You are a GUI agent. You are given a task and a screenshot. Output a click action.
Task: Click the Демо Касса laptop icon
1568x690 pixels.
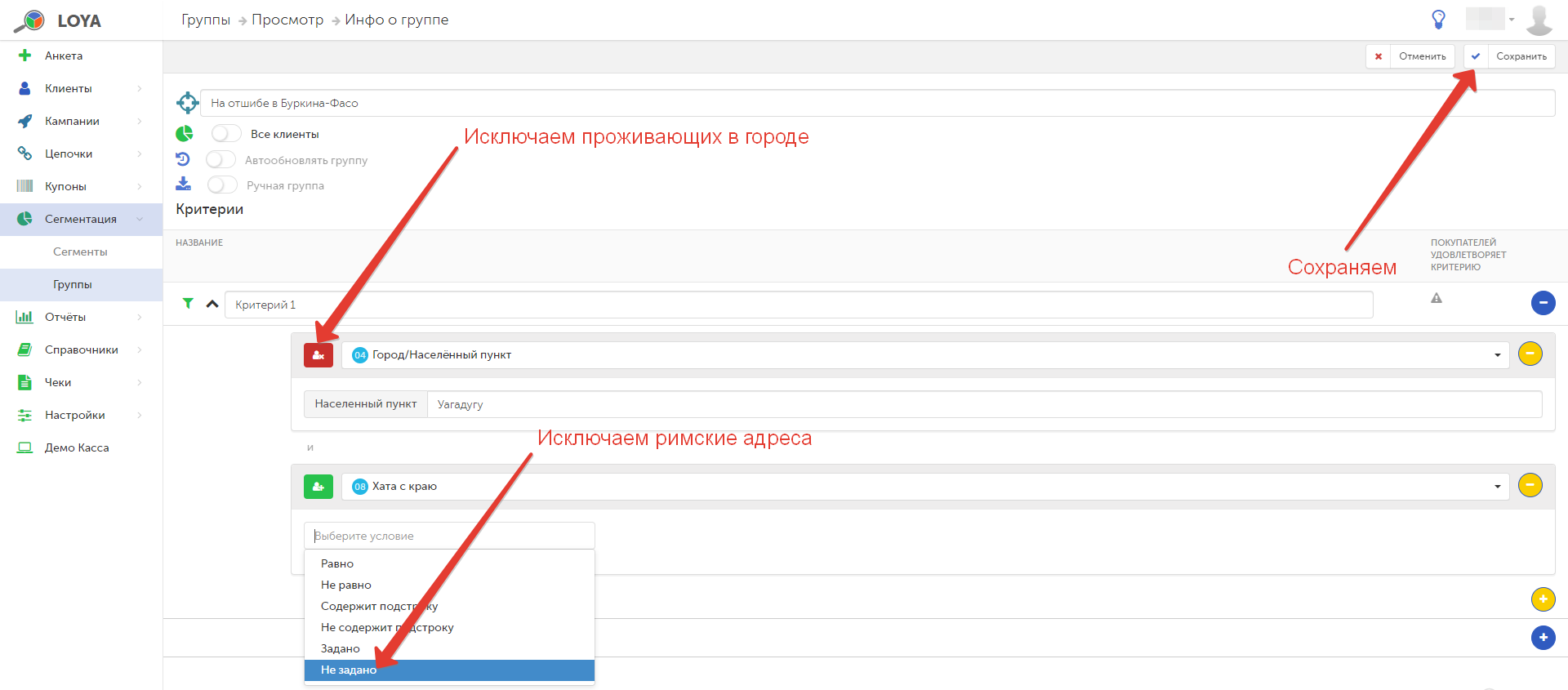24,447
